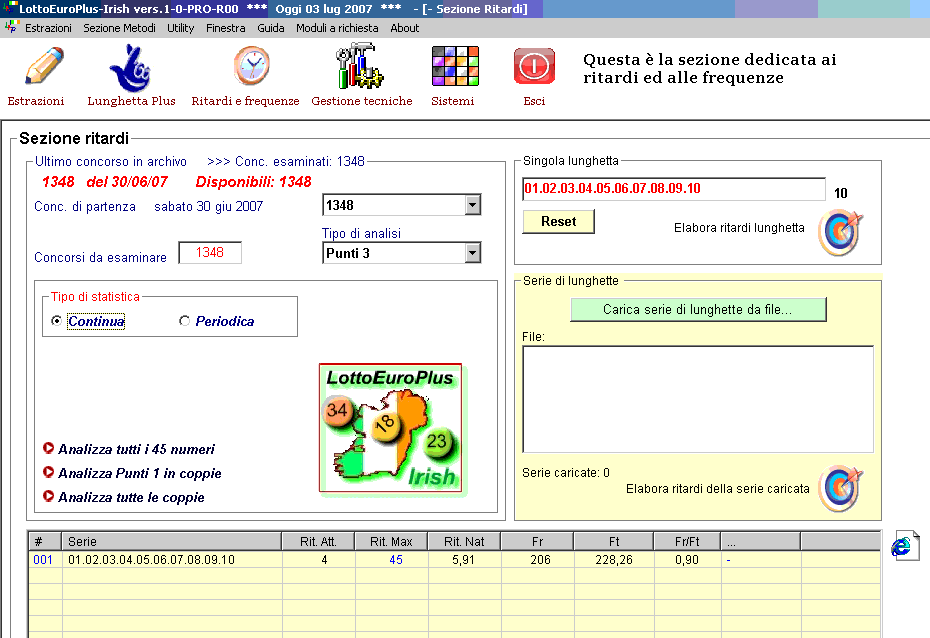Image resolution: width=930 pixels, height=638 pixels.
Task: Click the Fr/Ft column header
Action: point(687,541)
